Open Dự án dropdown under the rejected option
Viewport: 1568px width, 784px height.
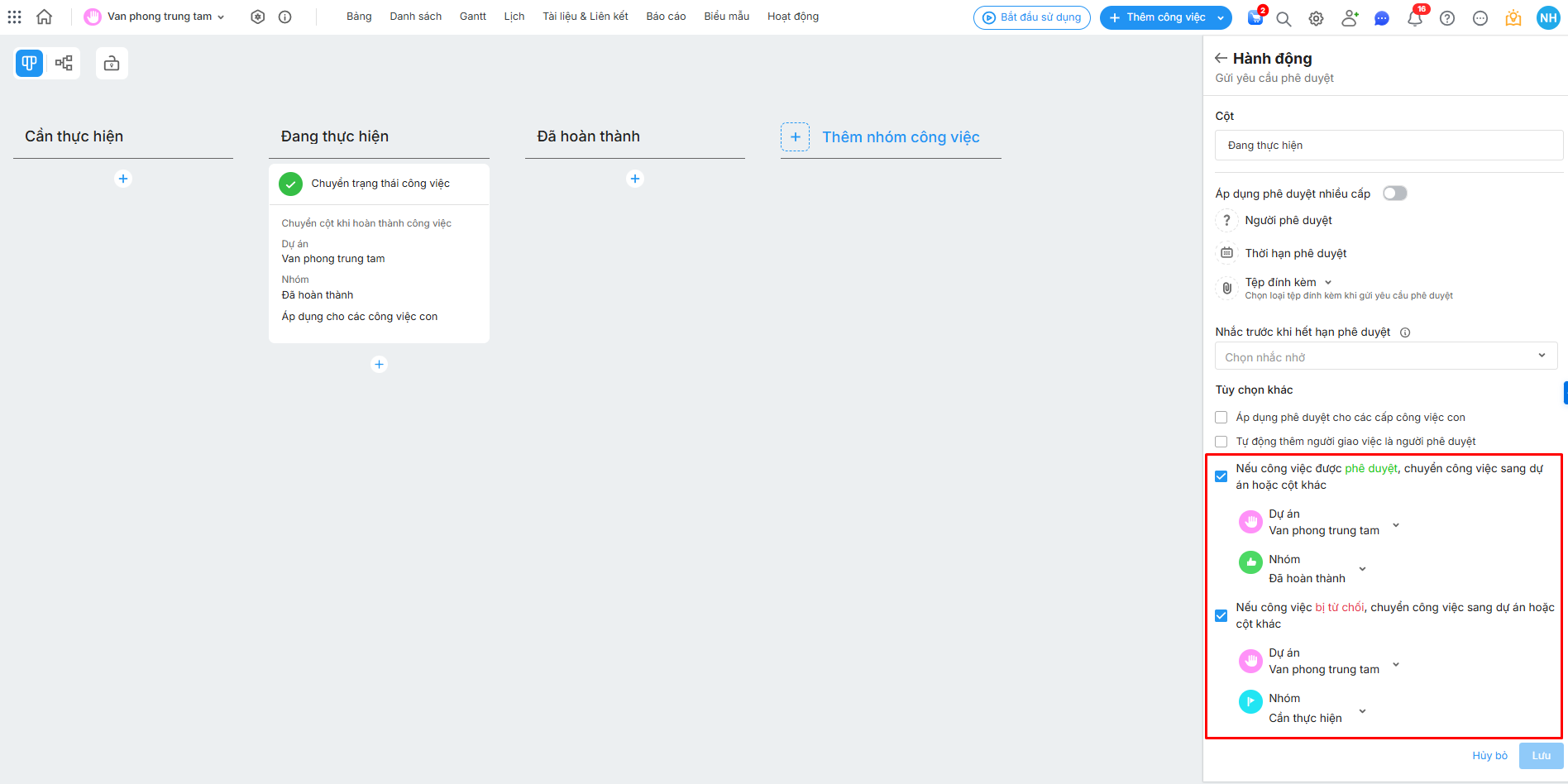(1396, 664)
